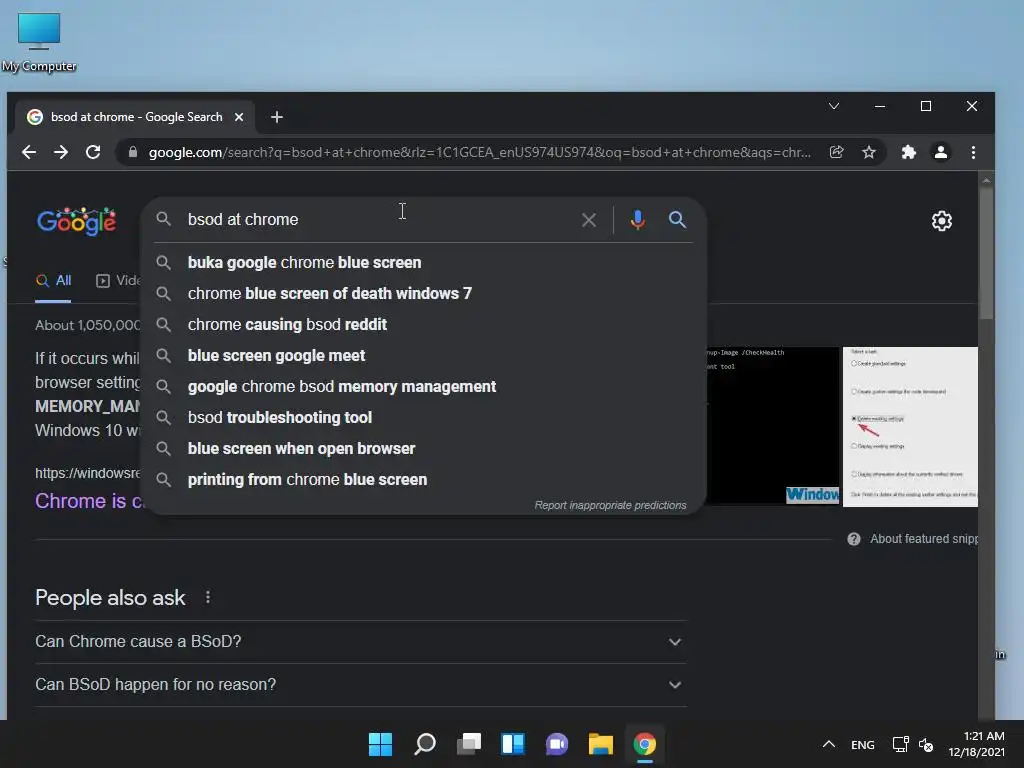Select suggestion 'buka google chrome blue screen'
1024x768 pixels.
423,263
